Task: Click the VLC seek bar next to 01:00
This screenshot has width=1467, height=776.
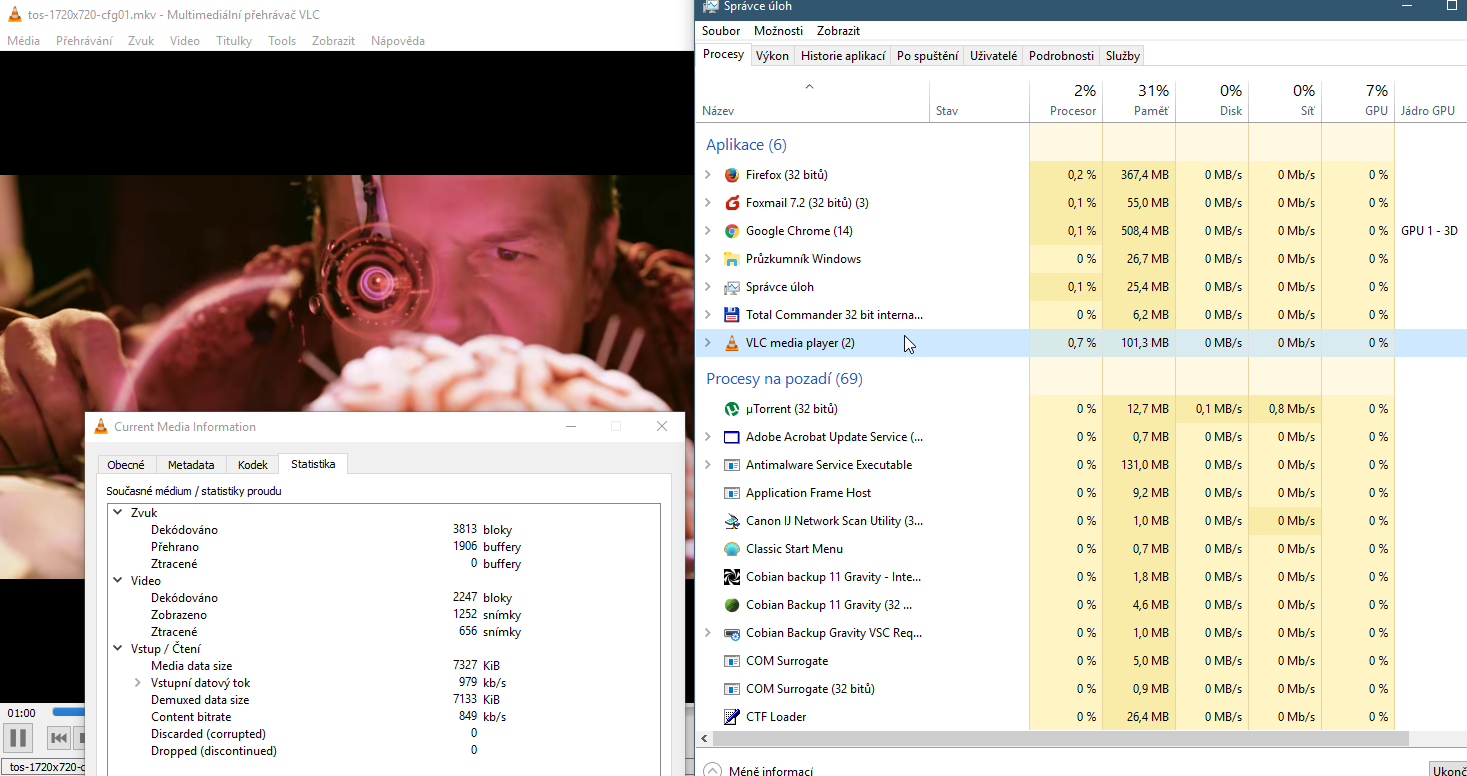Action: click(x=68, y=712)
